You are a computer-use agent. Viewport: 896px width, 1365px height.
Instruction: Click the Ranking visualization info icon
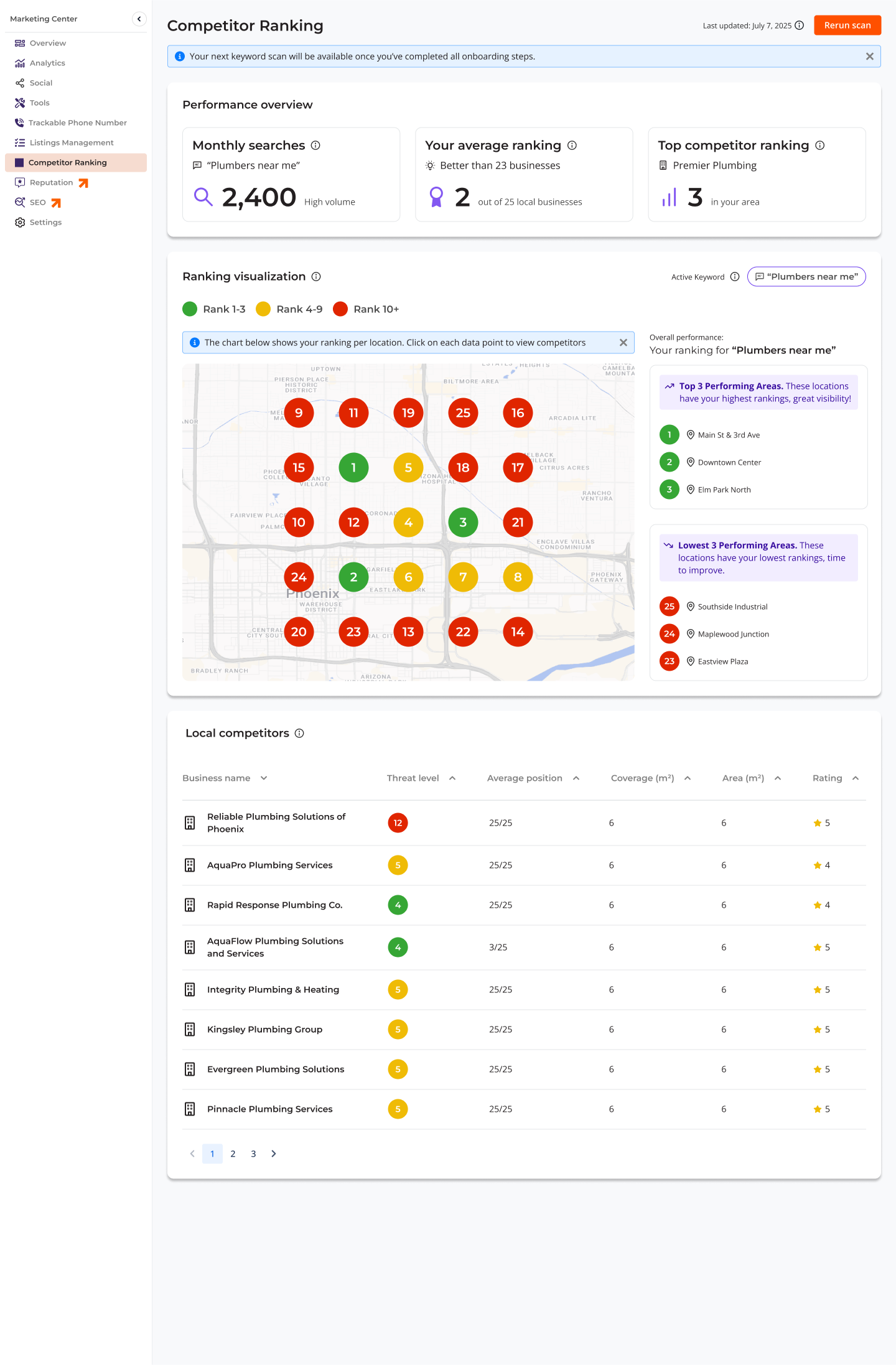(316, 277)
